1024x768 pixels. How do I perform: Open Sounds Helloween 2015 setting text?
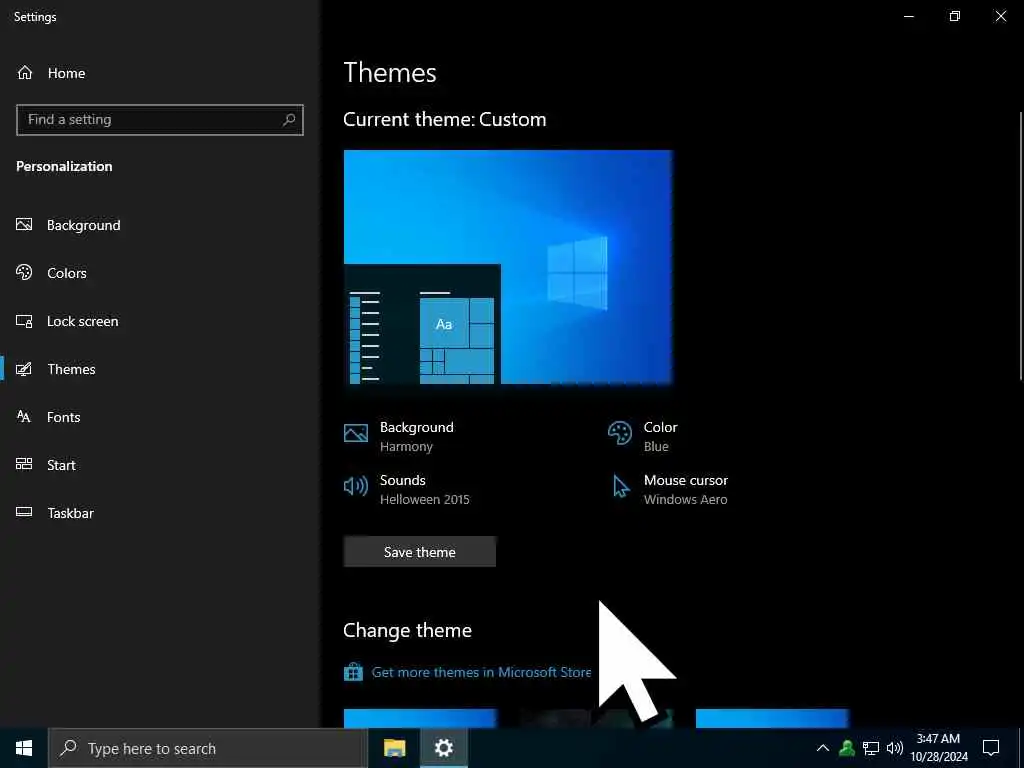tap(424, 489)
